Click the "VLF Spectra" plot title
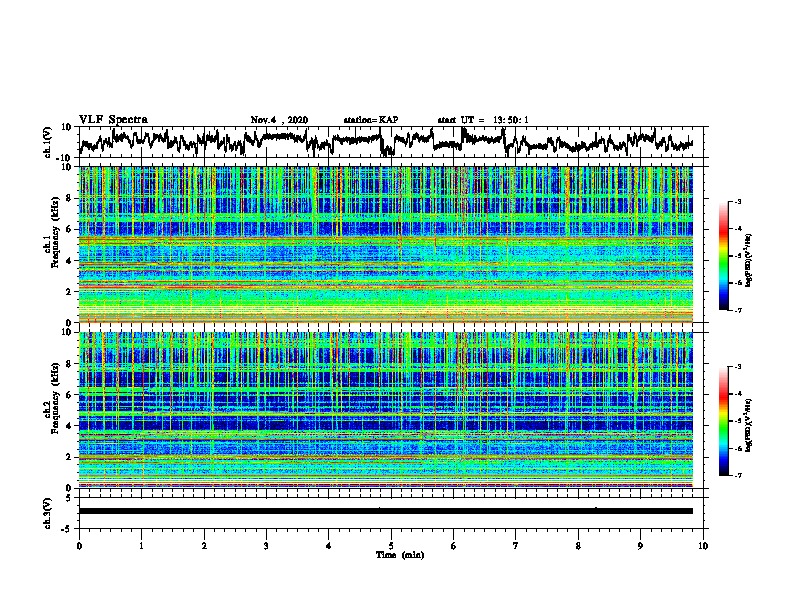This screenshot has height=612, width=792. tap(113, 119)
